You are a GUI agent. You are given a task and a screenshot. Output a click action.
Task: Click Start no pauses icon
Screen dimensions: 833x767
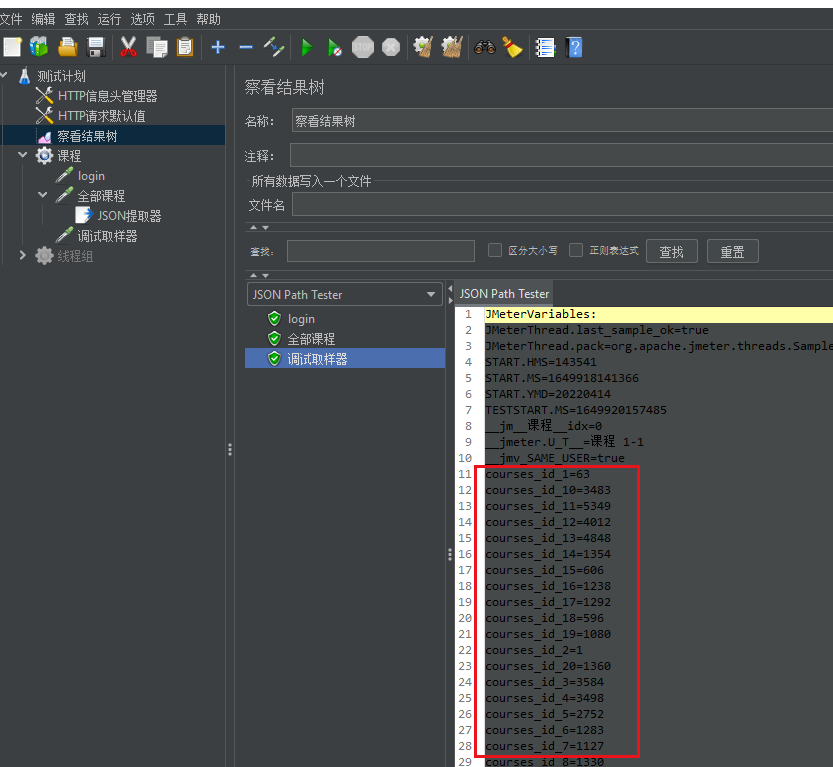(334, 47)
